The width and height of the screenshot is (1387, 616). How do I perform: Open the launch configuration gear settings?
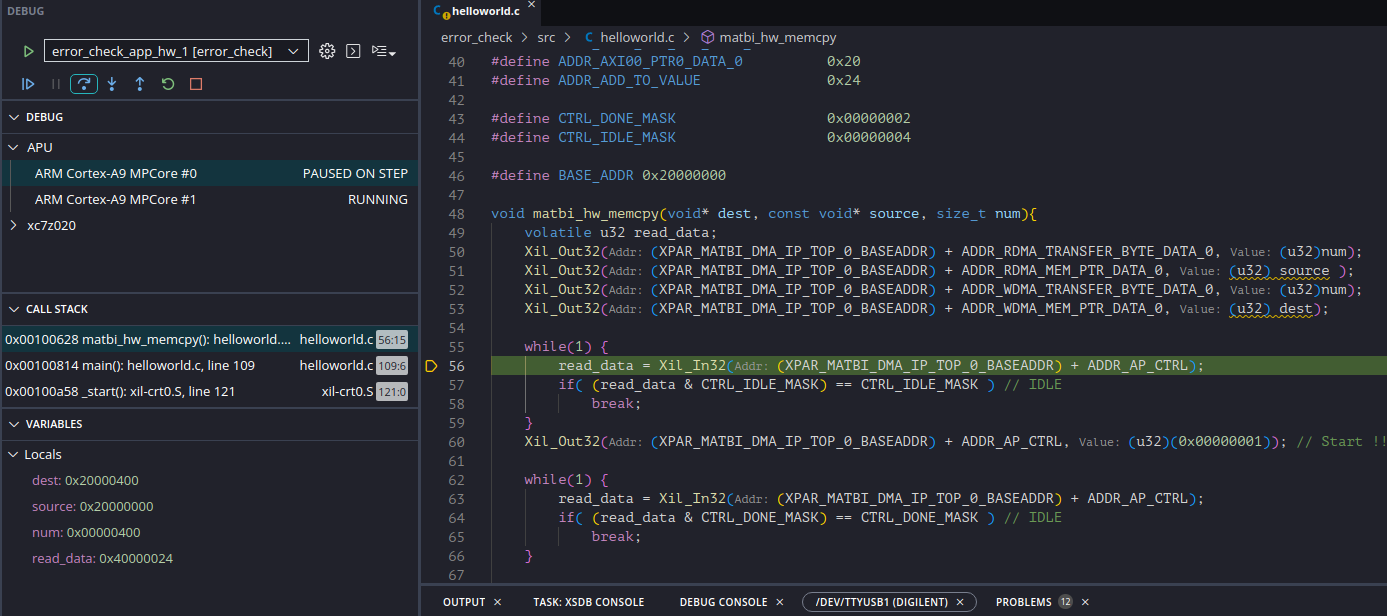(326, 51)
